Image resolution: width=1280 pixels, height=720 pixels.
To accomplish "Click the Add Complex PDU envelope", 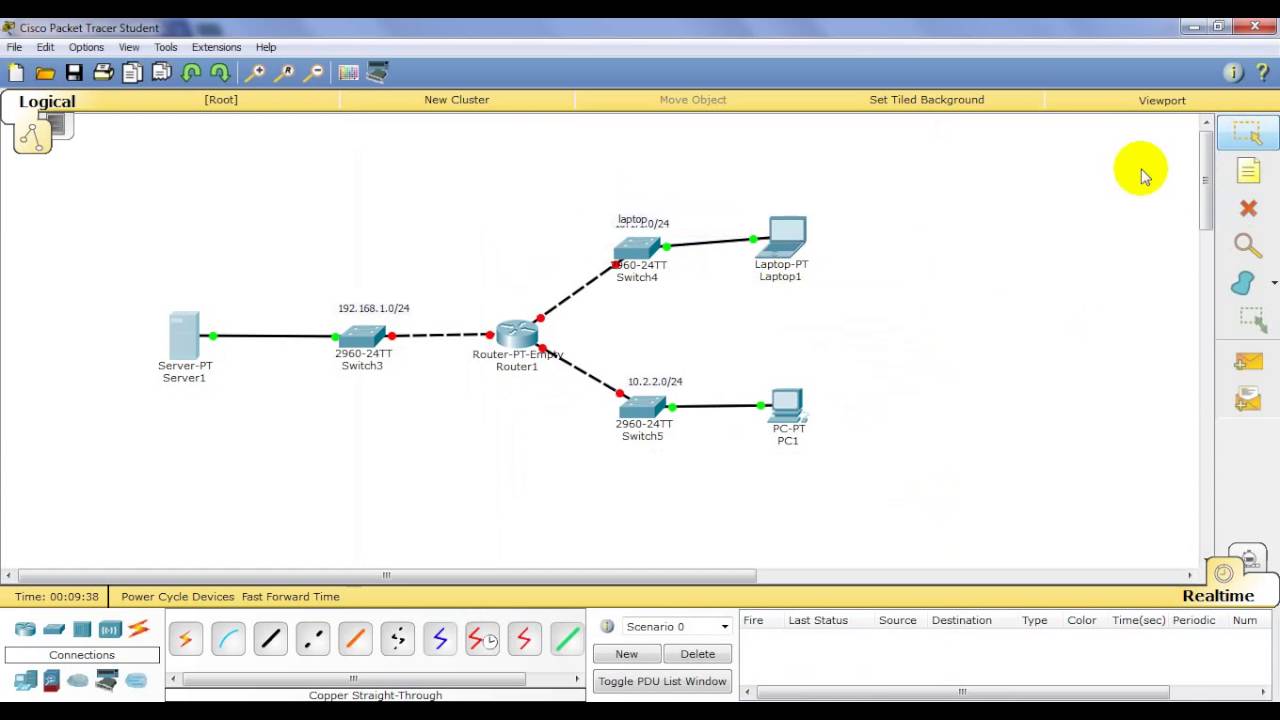I will click(1248, 400).
